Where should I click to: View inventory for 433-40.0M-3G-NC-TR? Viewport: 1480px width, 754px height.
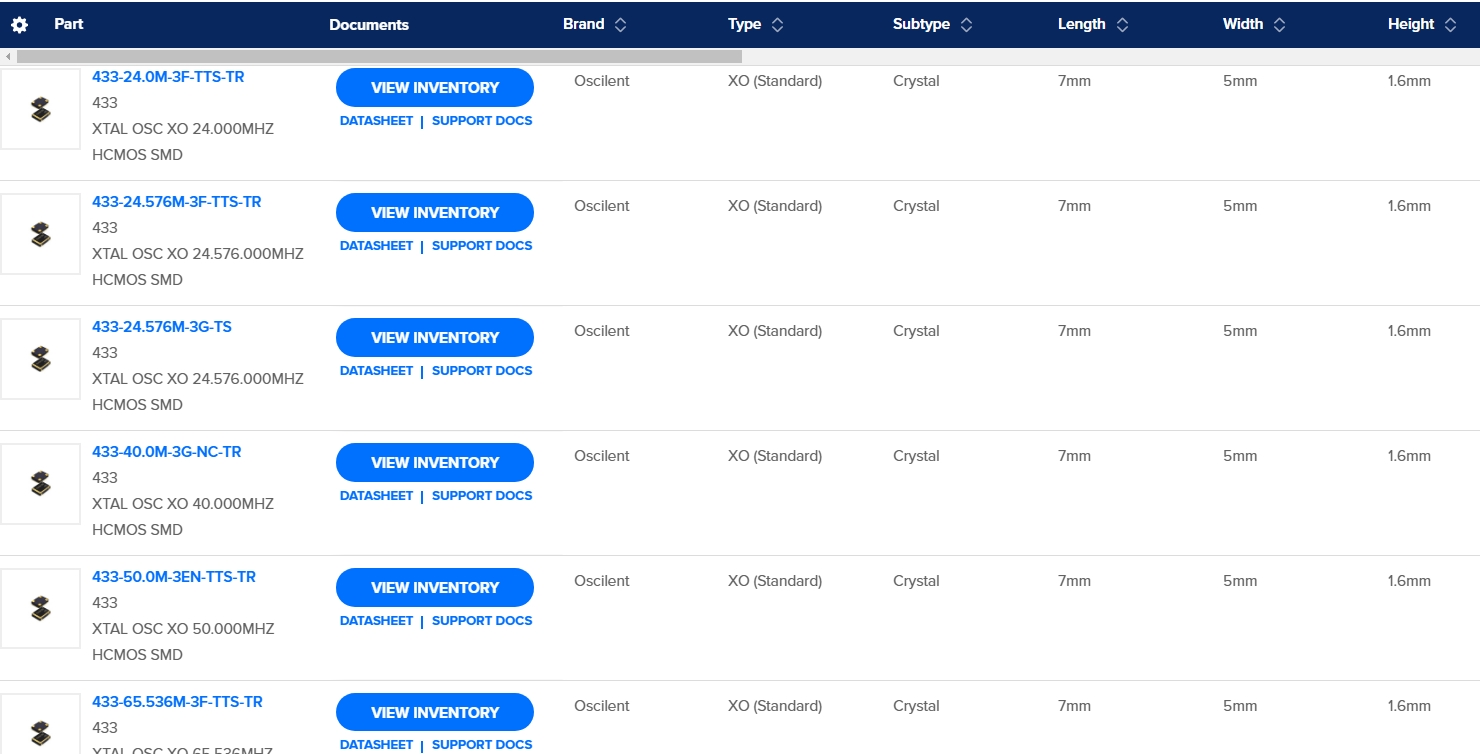[435, 463]
